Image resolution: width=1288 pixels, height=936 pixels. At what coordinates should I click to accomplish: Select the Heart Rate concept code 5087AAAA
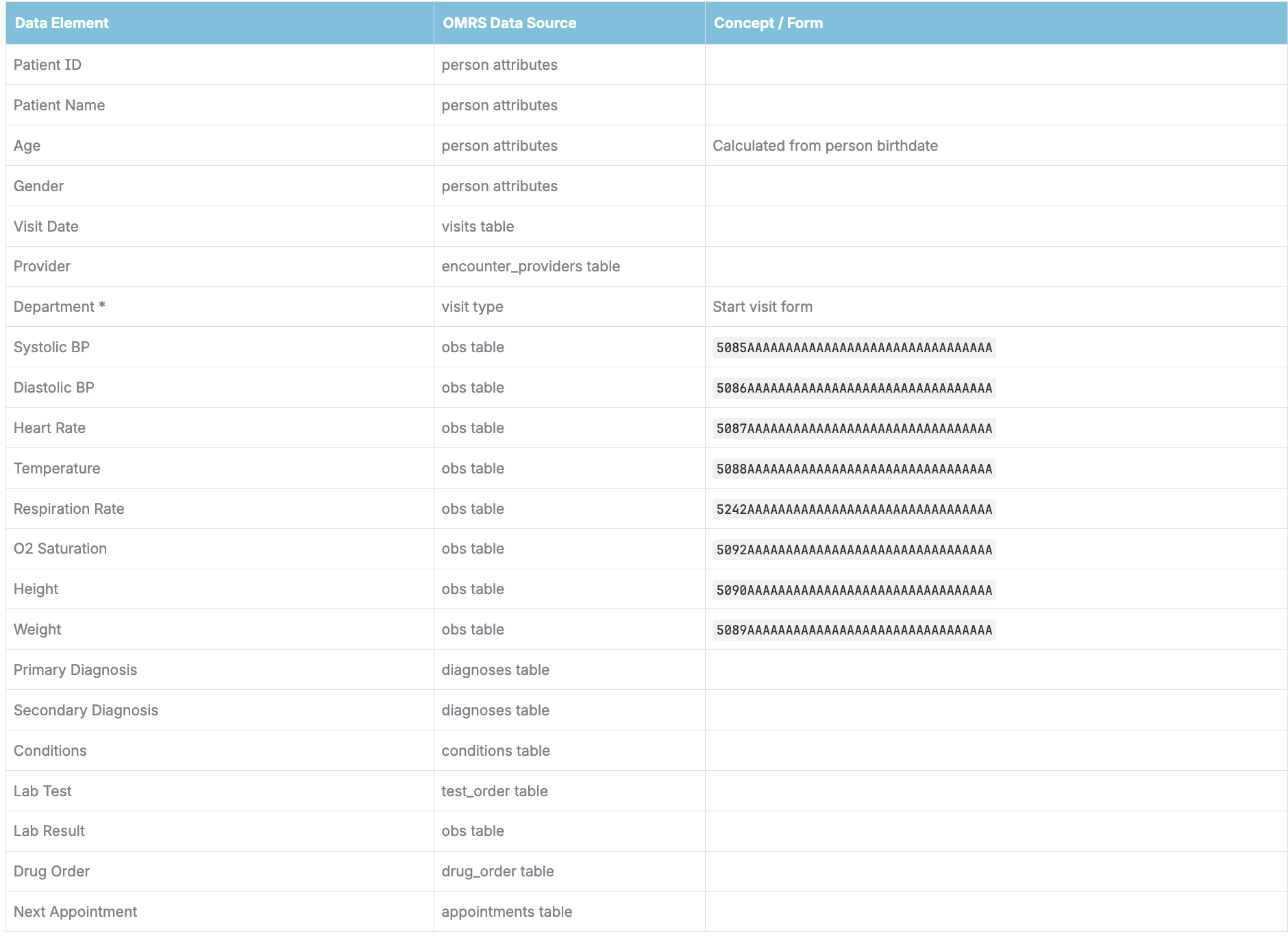(x=854, y=429)
